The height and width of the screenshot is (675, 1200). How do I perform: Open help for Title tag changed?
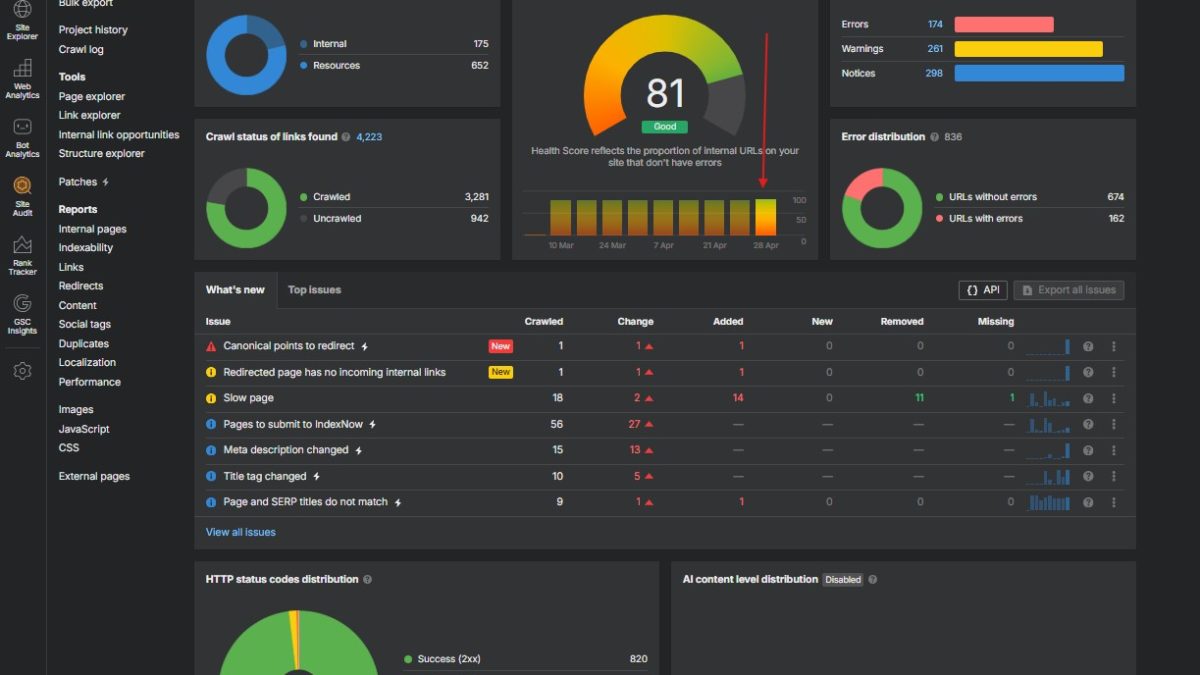[x=1088, y=476]
